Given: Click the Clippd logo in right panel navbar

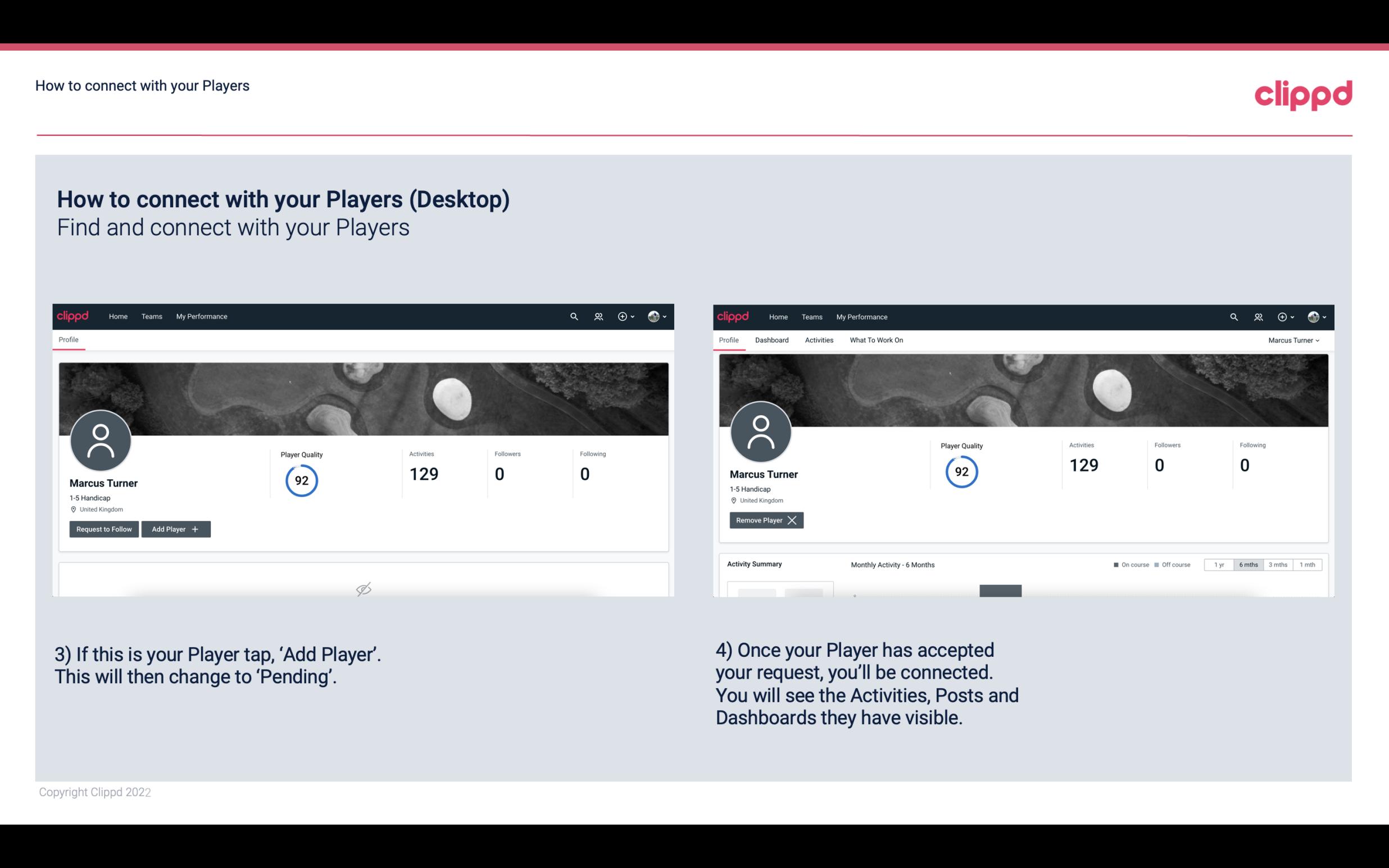Looking at the screenshot, I should click(733, 316).
